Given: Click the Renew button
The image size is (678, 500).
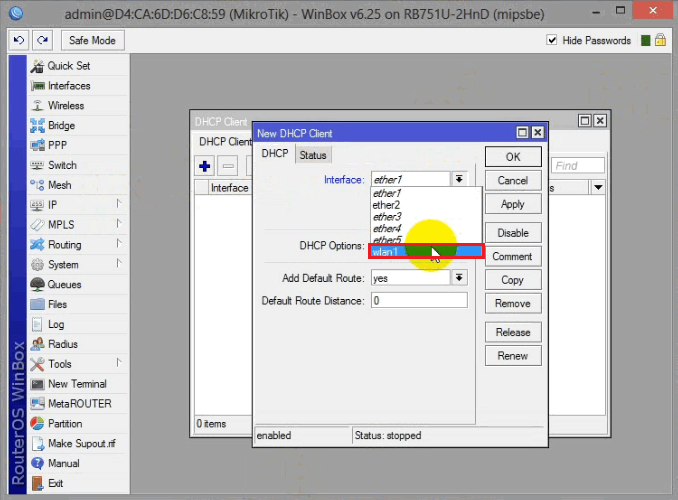Looking at the screenshot, I should point(513,356).
